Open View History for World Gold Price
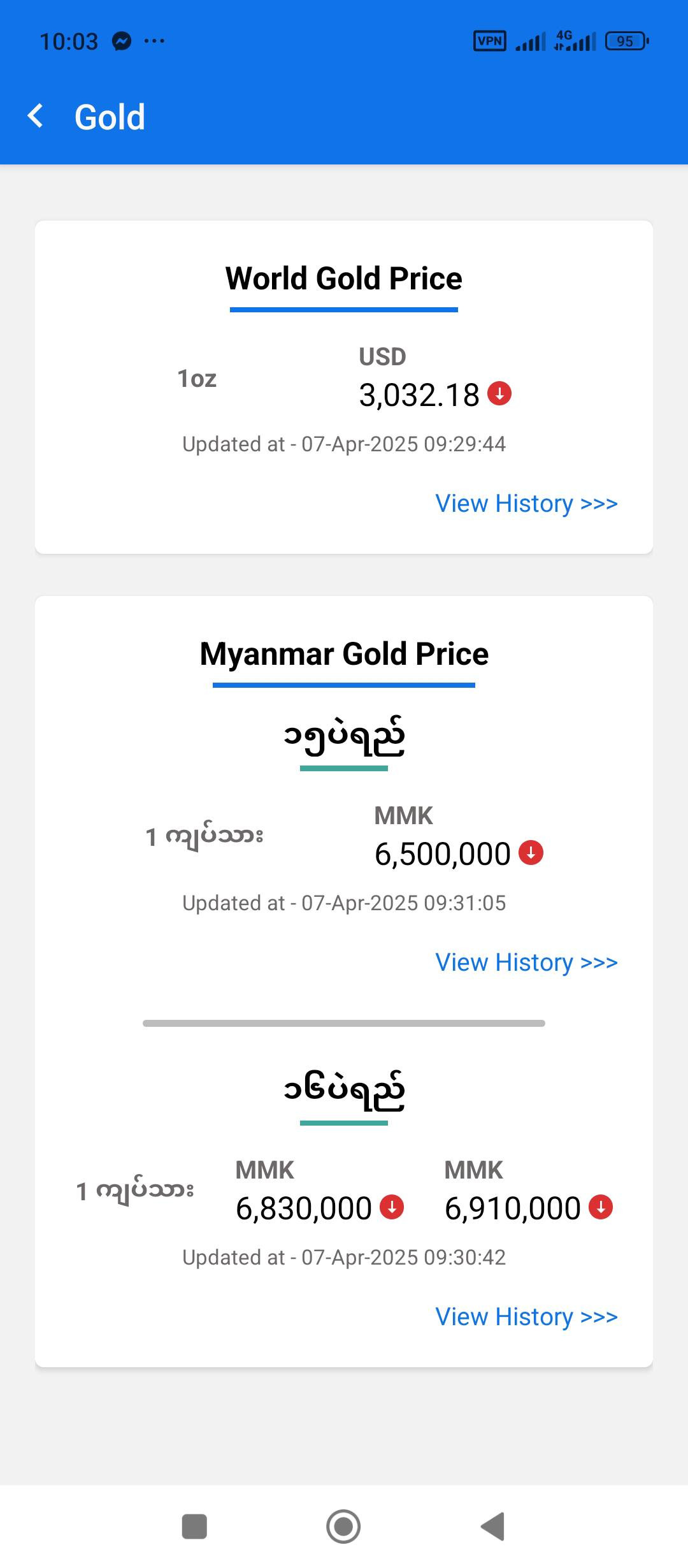Screen dimensions: 688x1568 point(526,504)
